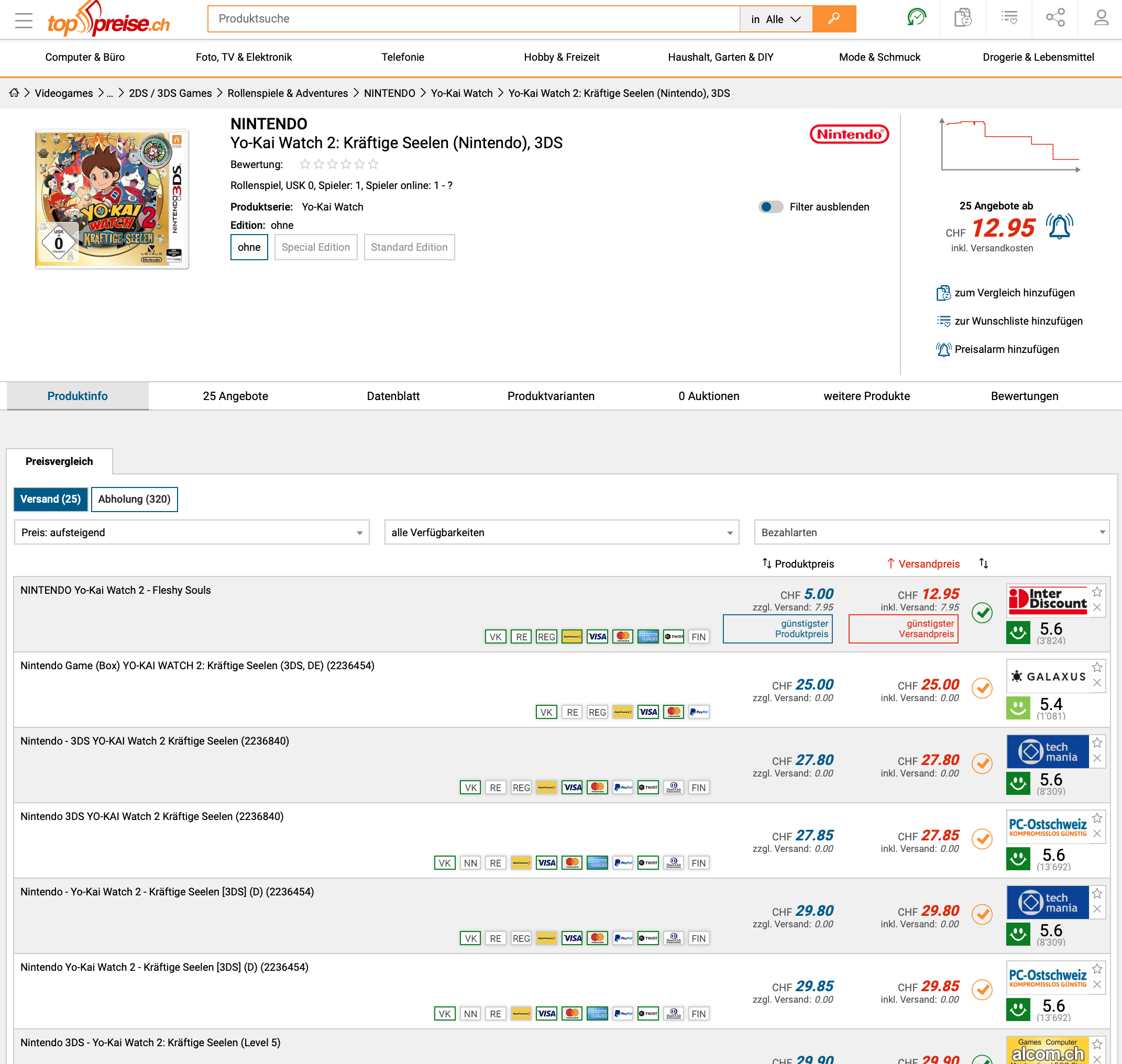The width and height of the screenshot is (1122, 1064).
Task: Click the price alarm bell beside 12.95
Action: coord(1059,227)
